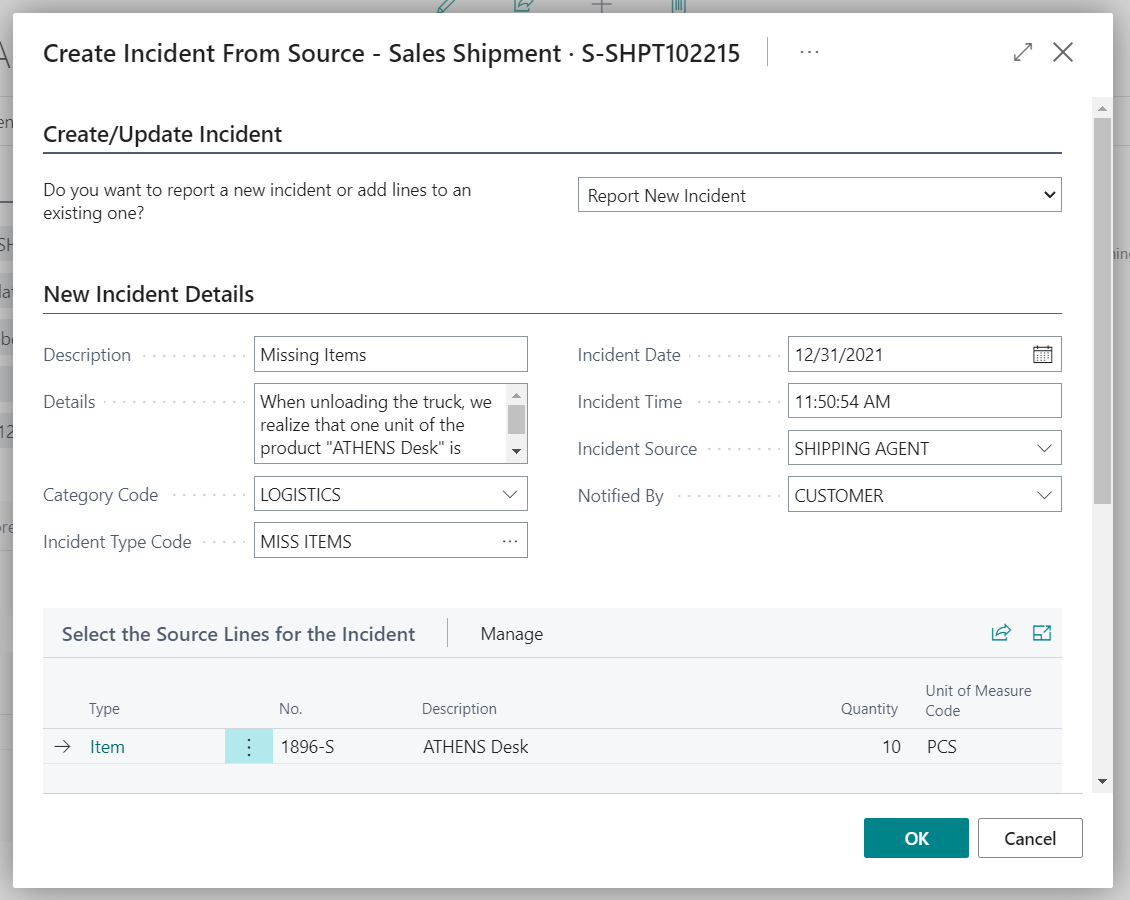Open the More options ellipsis in title bar
The height and width of the screenshot is (900, 1130).
(808, 52)
